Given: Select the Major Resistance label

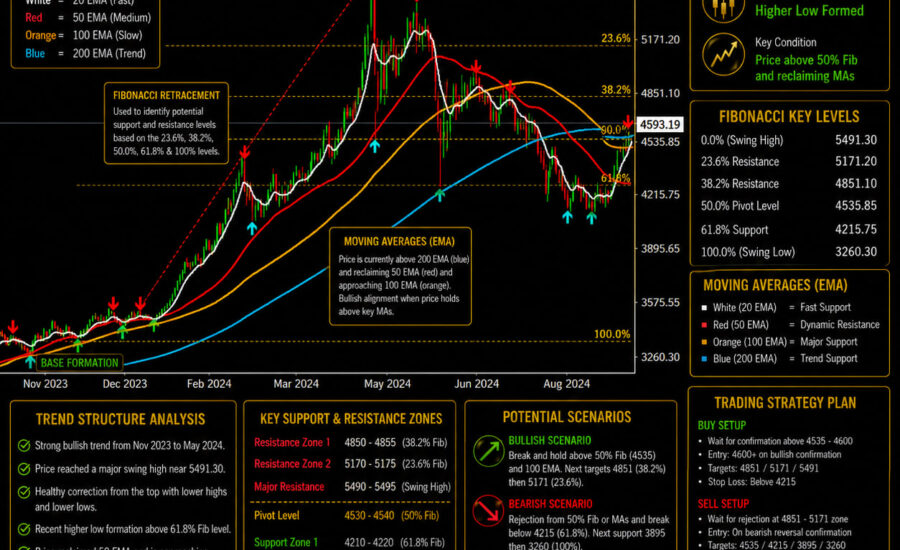Looking at the screenshot, I should tap(289, 487).
